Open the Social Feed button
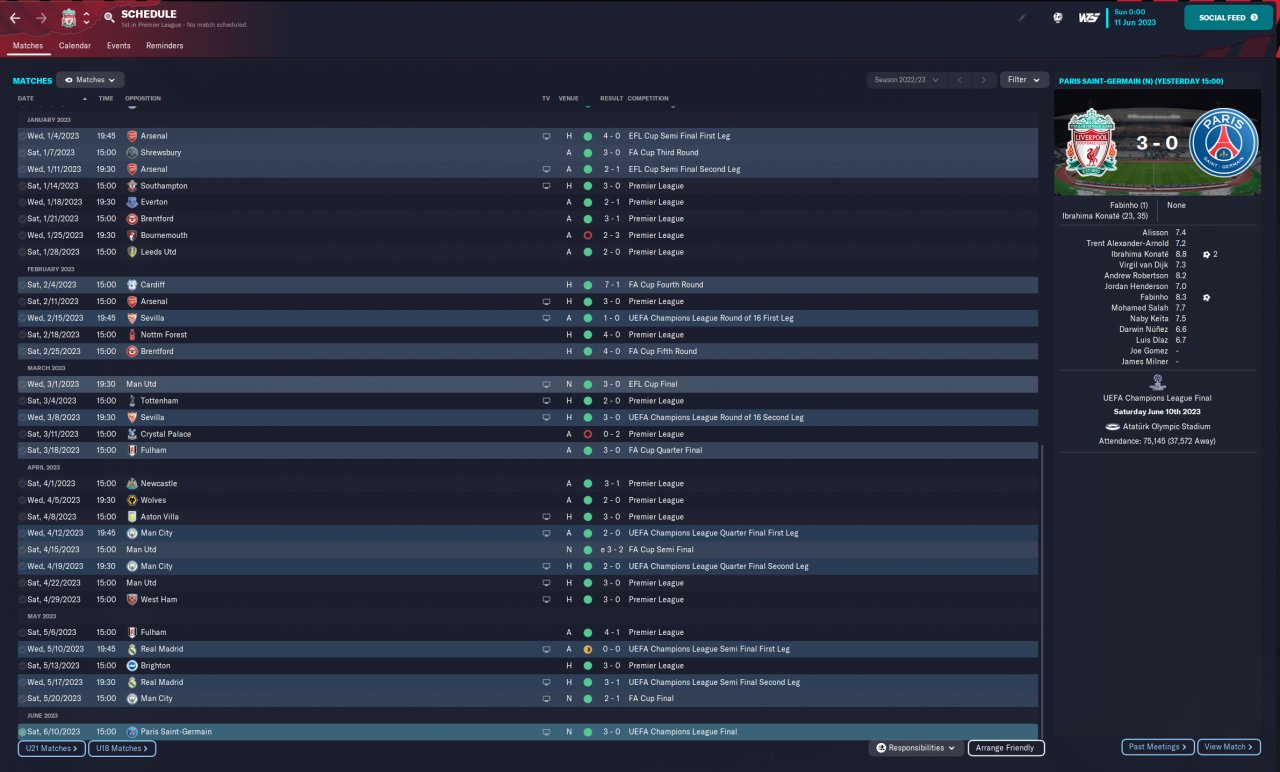The width and height of the screenshot is (1280, 772). point(1228,17)
